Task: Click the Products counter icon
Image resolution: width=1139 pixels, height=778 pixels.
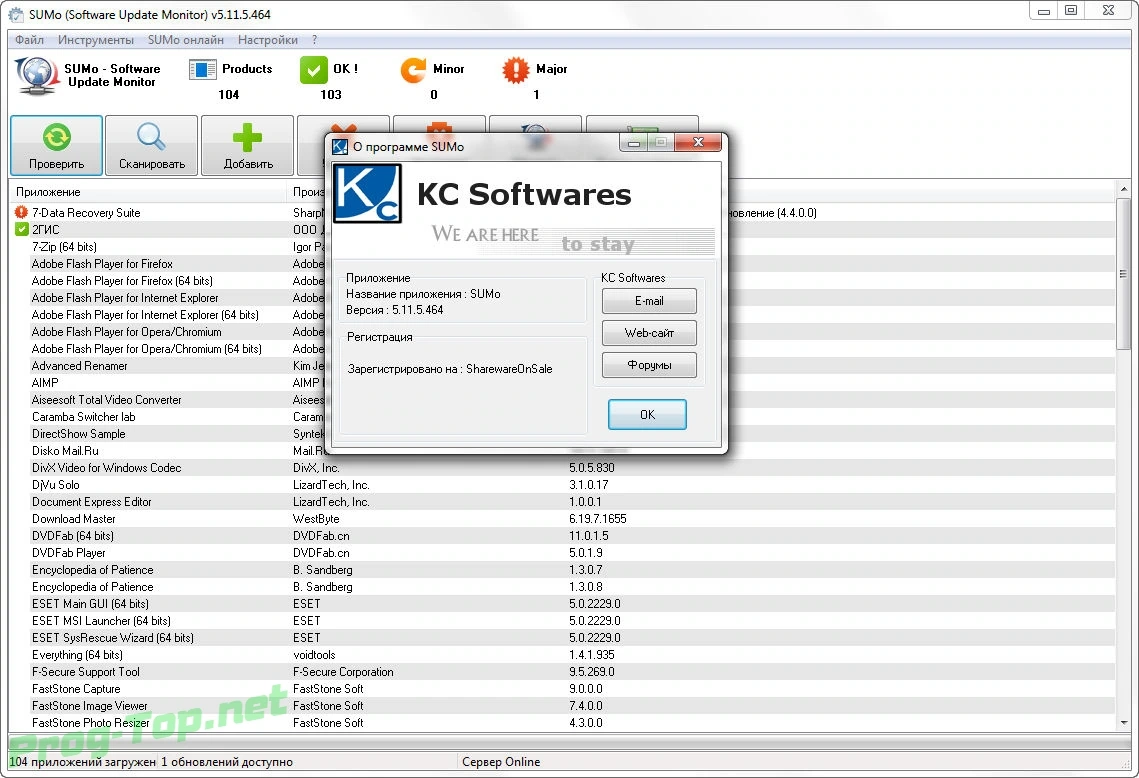Action: (x=203, y=70)
